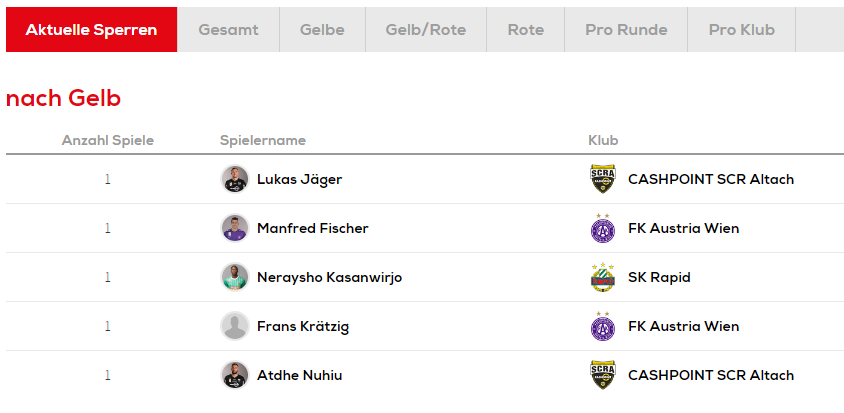Switch to the Rote tab

click(525, 30)
